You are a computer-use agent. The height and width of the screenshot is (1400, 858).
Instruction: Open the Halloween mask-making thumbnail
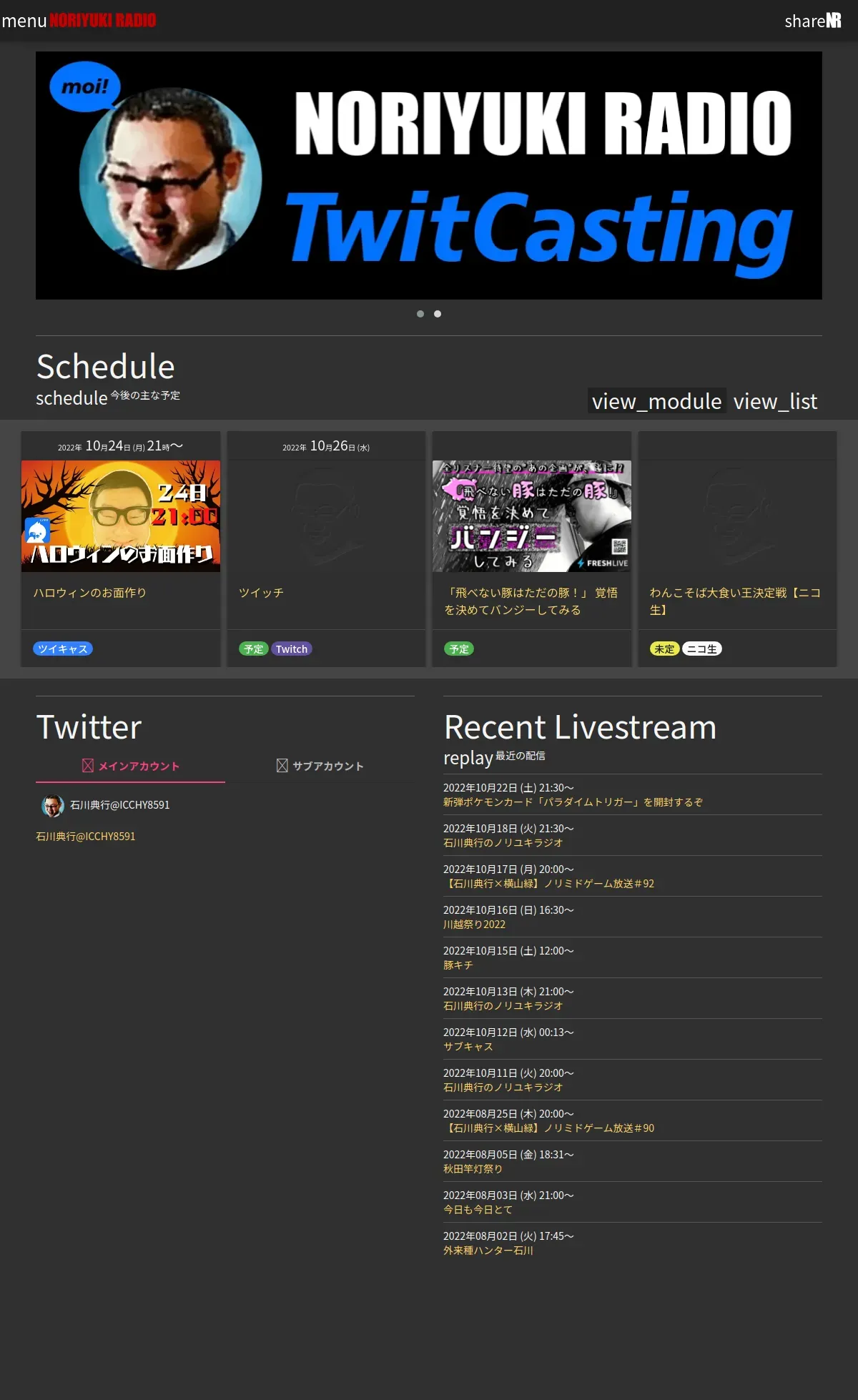tap(121, 516)
